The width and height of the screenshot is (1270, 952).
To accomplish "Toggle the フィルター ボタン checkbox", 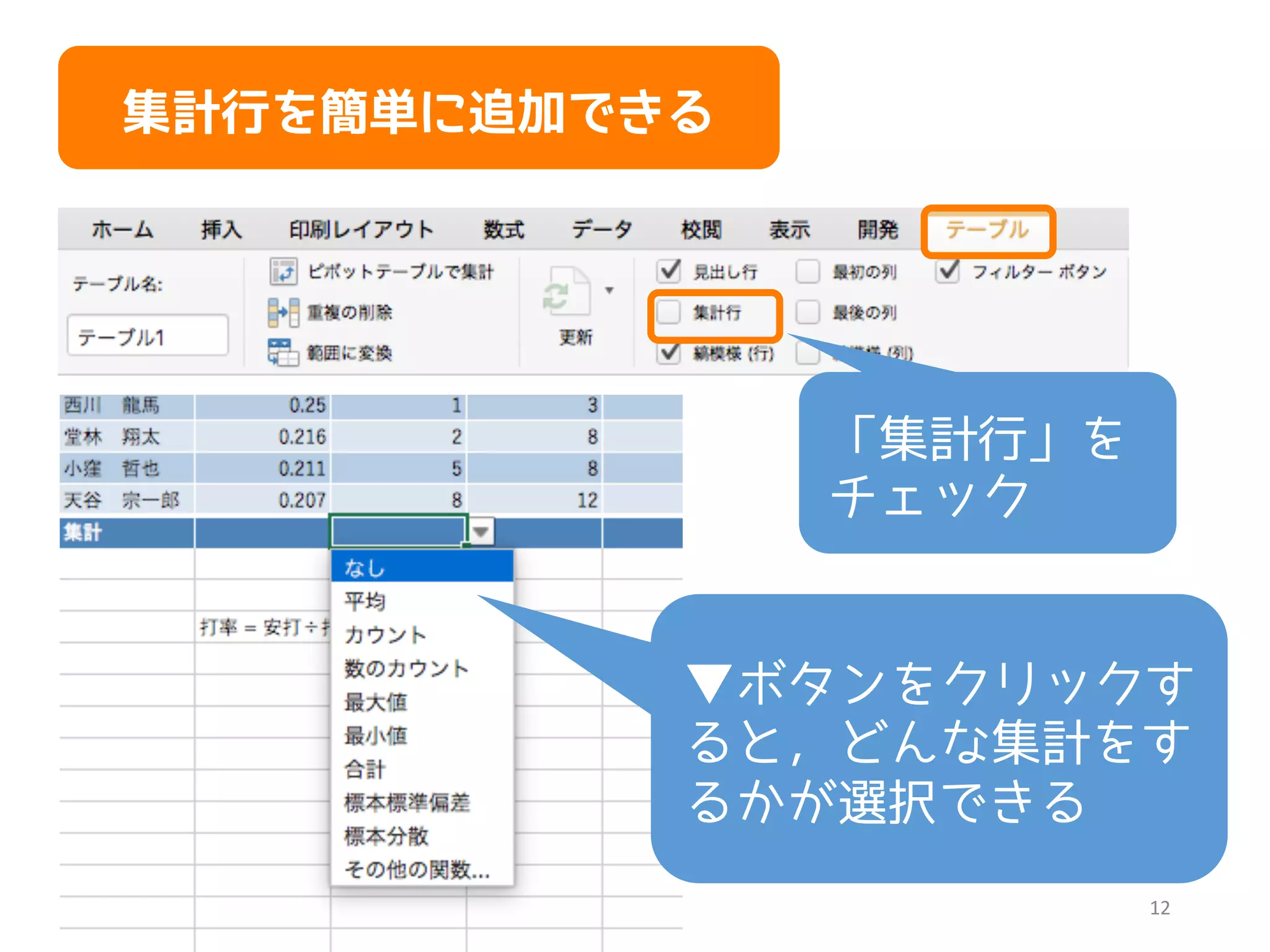I will click(948, 271).
